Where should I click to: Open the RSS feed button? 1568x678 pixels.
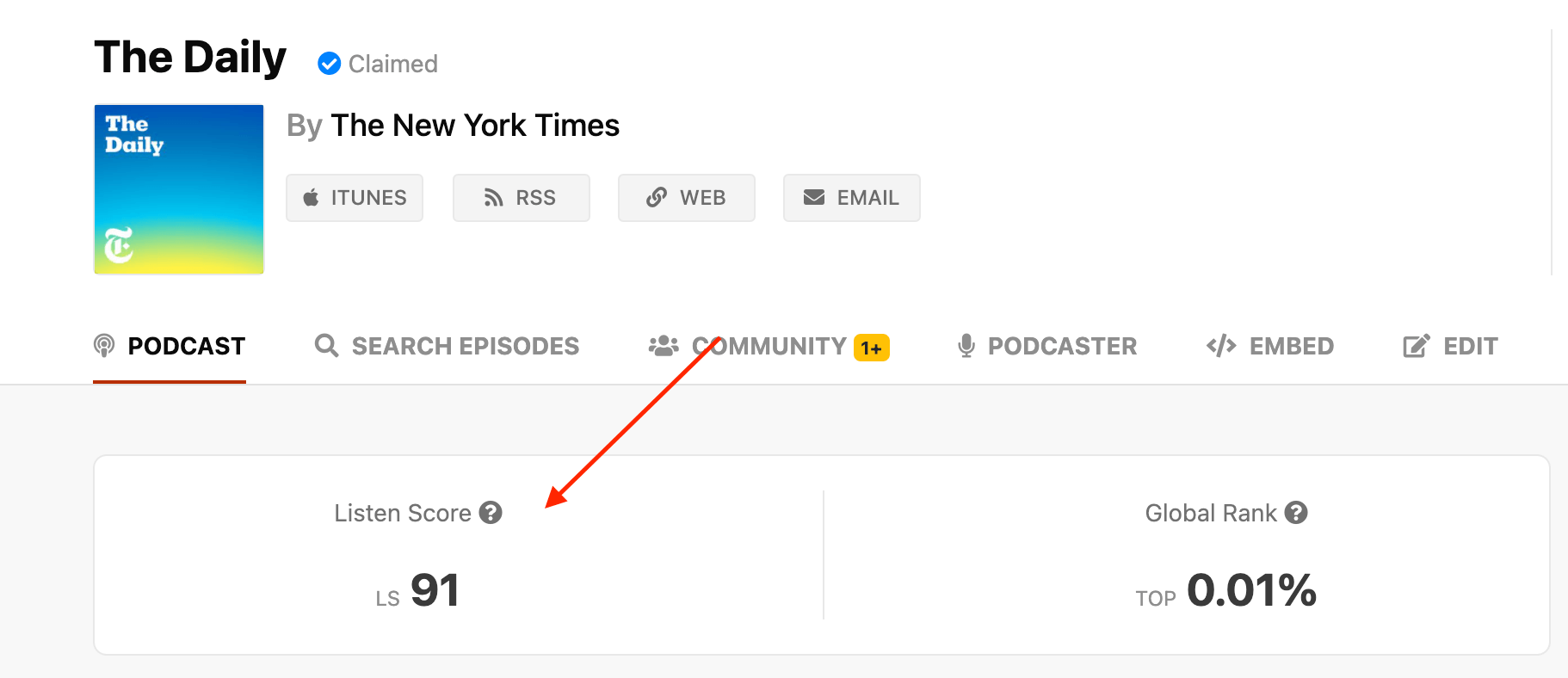(x=521, y=198)
